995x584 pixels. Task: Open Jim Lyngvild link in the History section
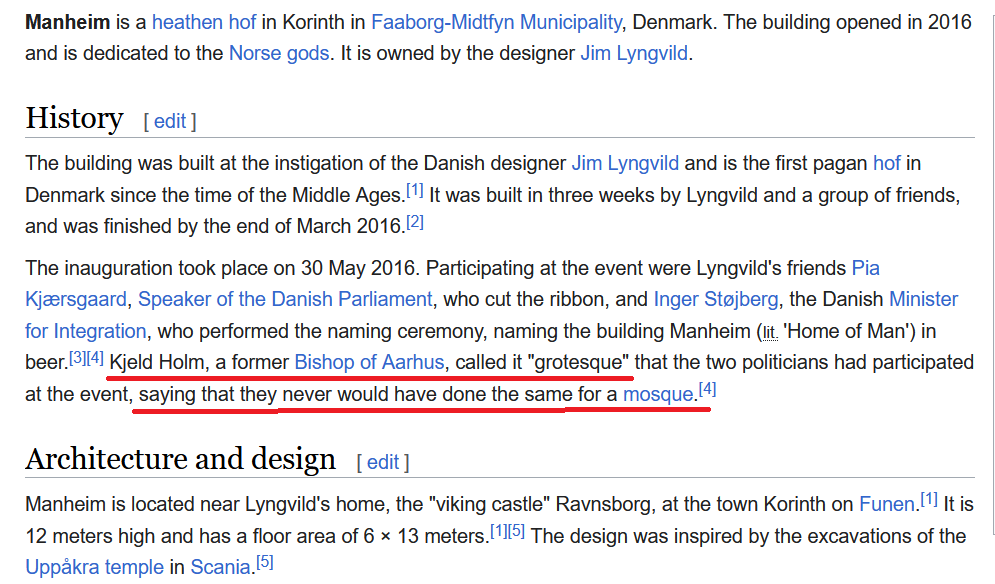point(625,163)
